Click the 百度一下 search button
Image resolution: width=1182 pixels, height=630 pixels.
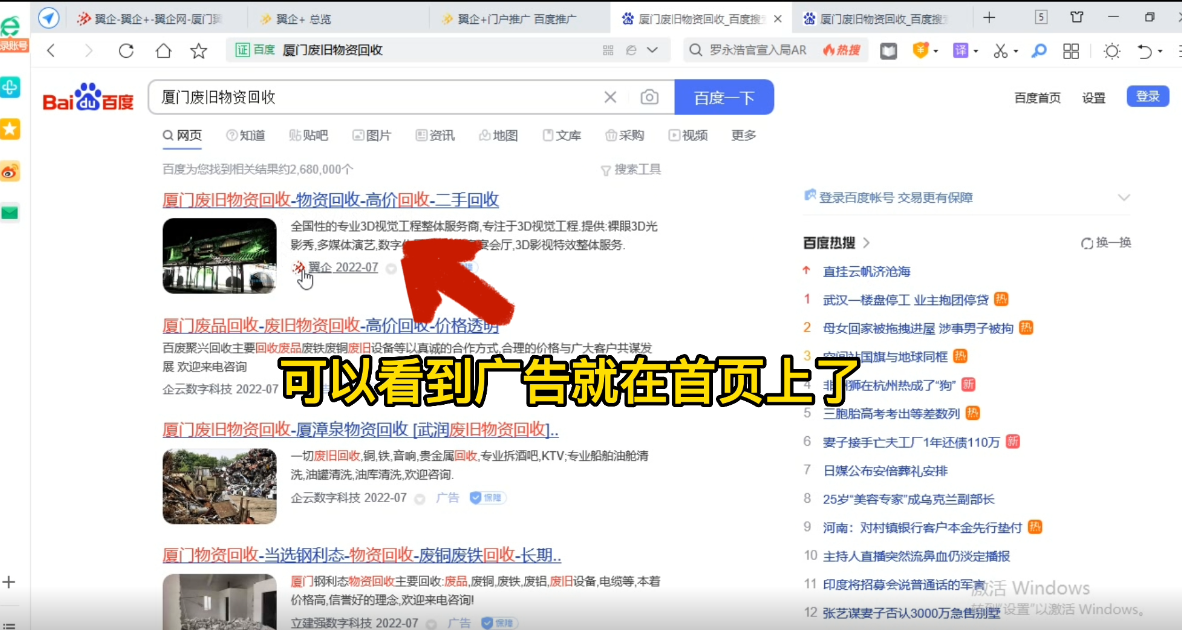[x=724, y=97]
